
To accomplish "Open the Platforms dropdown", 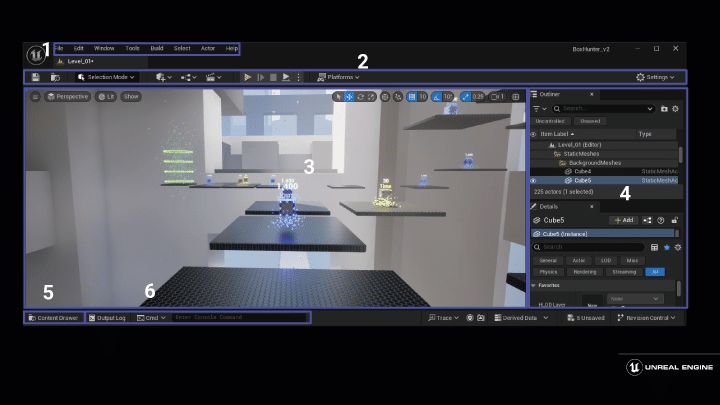I will [x=338, y=77].
